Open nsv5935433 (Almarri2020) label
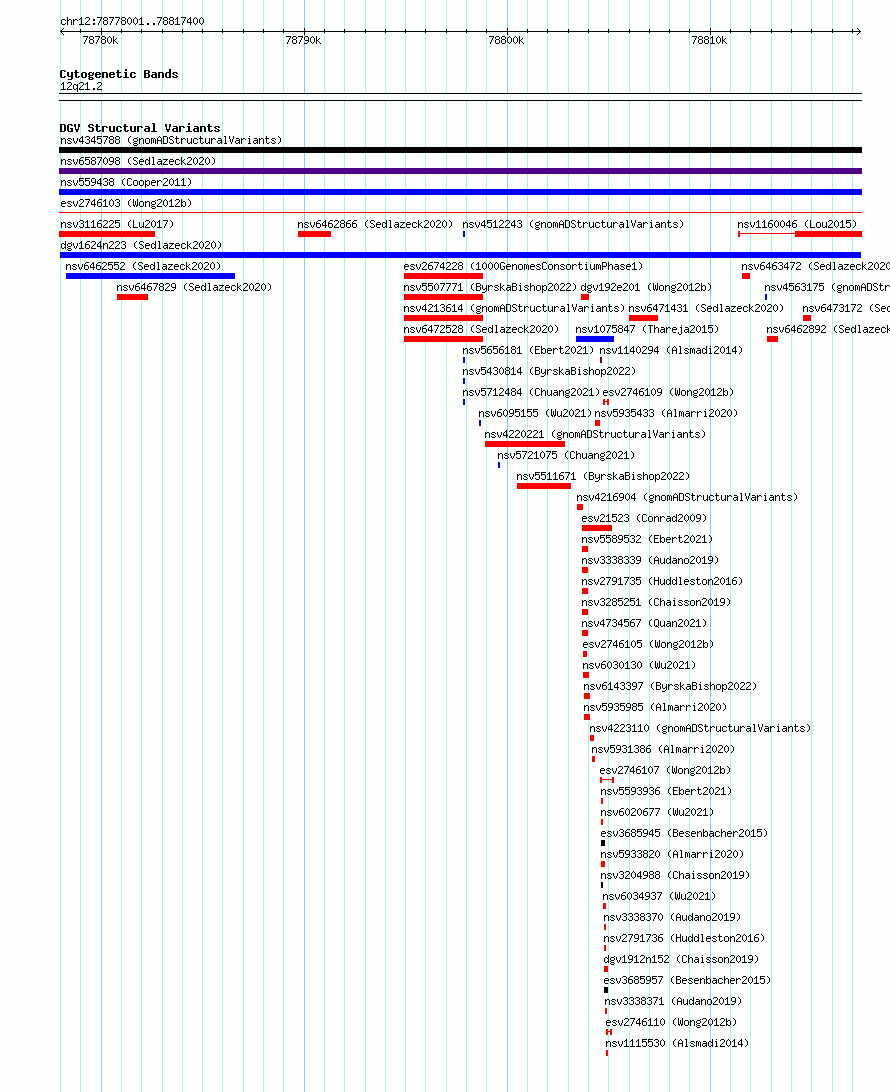The width and height of the screenshot is (890, 1092). click(x=666, y=413)
